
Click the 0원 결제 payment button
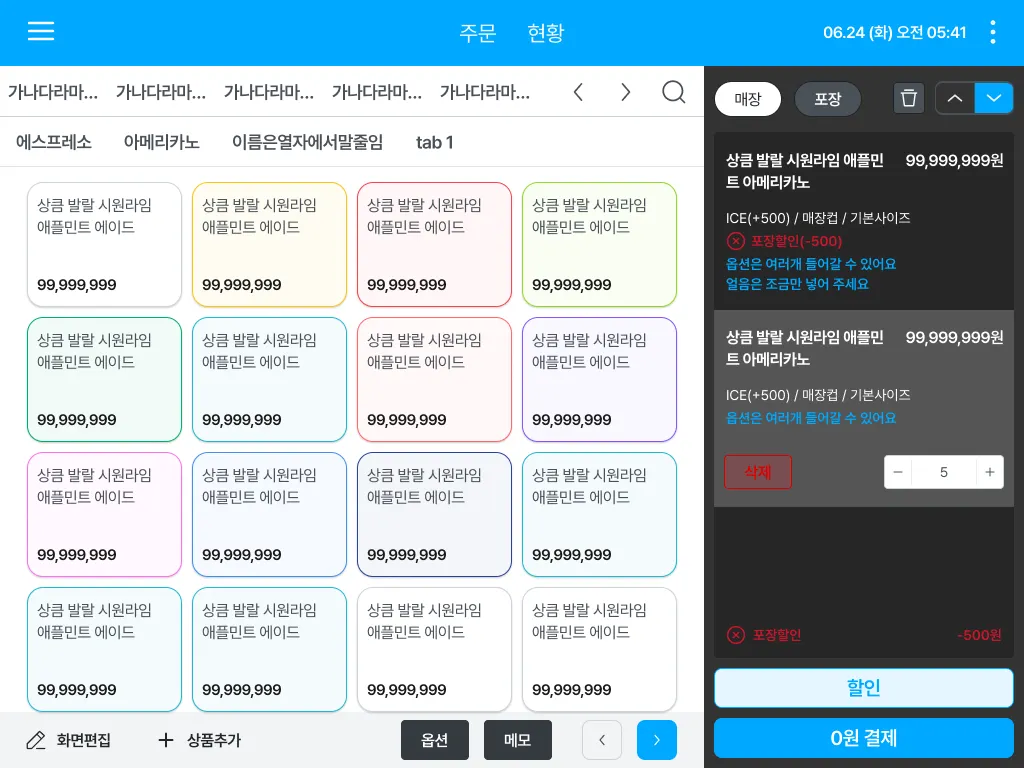click(x=863, y=738)
